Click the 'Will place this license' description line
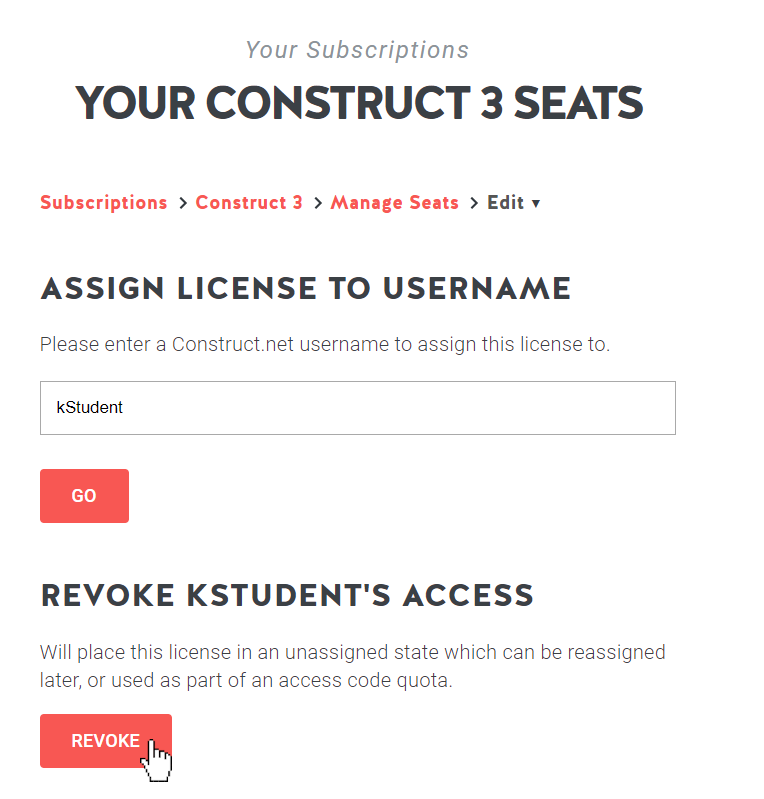The image size is (764, 799). coord(353,652)
